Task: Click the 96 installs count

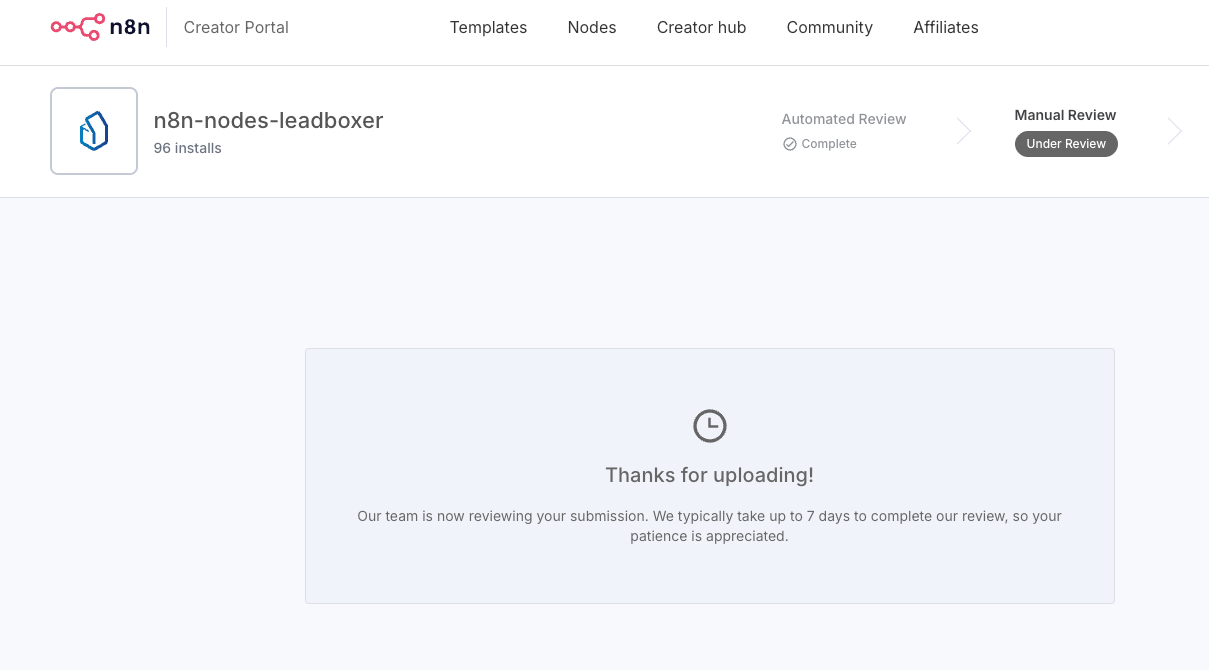Action: click(187, 148)
